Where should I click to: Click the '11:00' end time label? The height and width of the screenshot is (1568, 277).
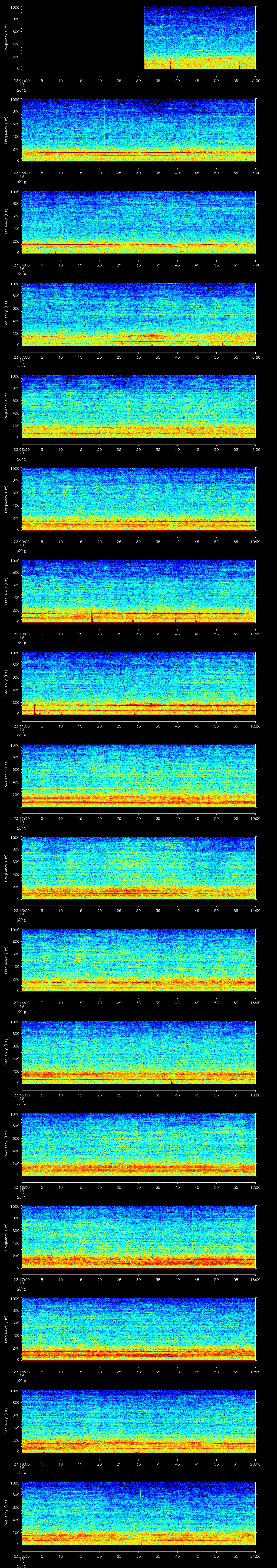pos(256,634)
